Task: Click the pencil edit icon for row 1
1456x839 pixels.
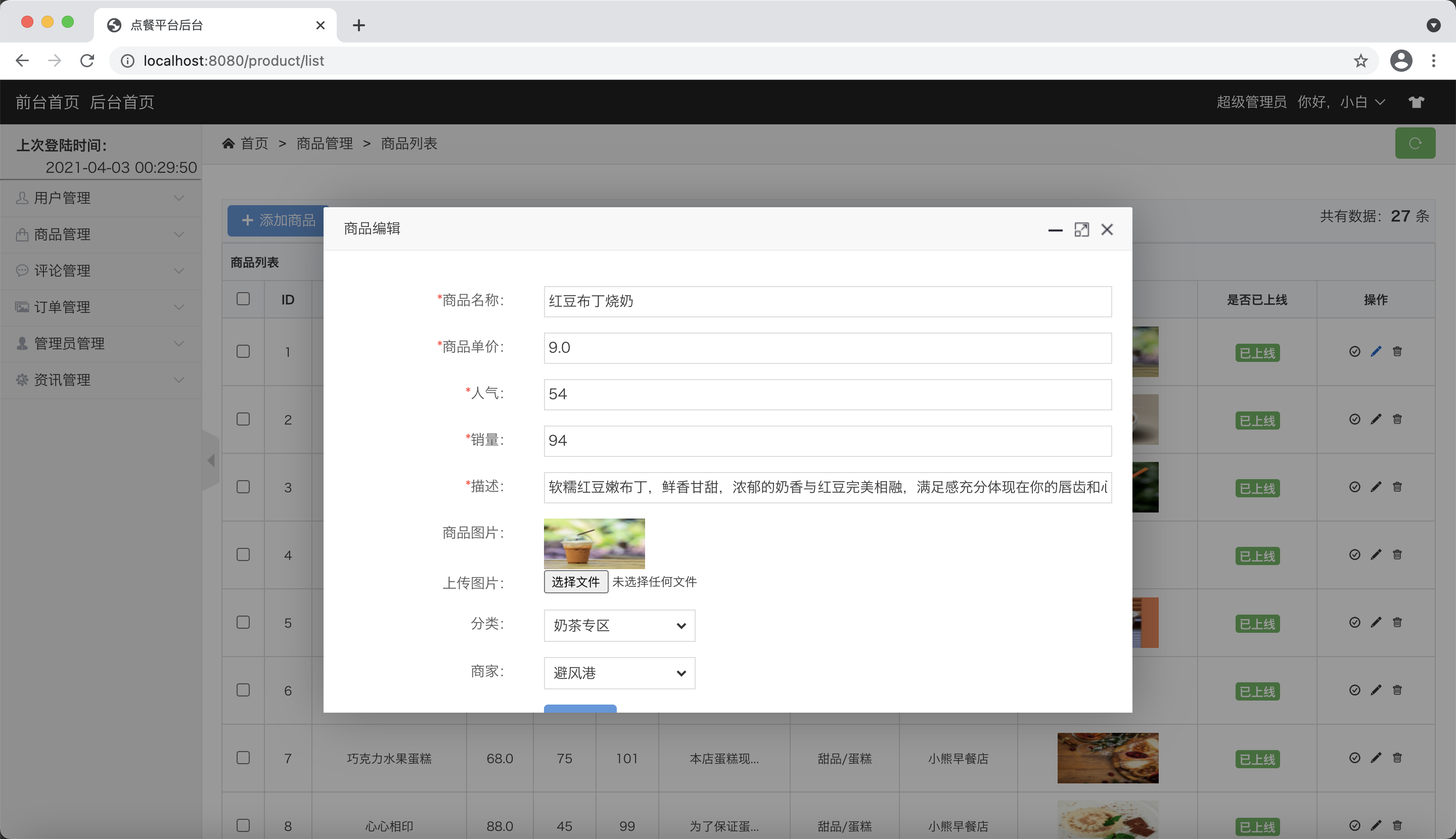Action: pyautogui.click(x=1376, y=351)
